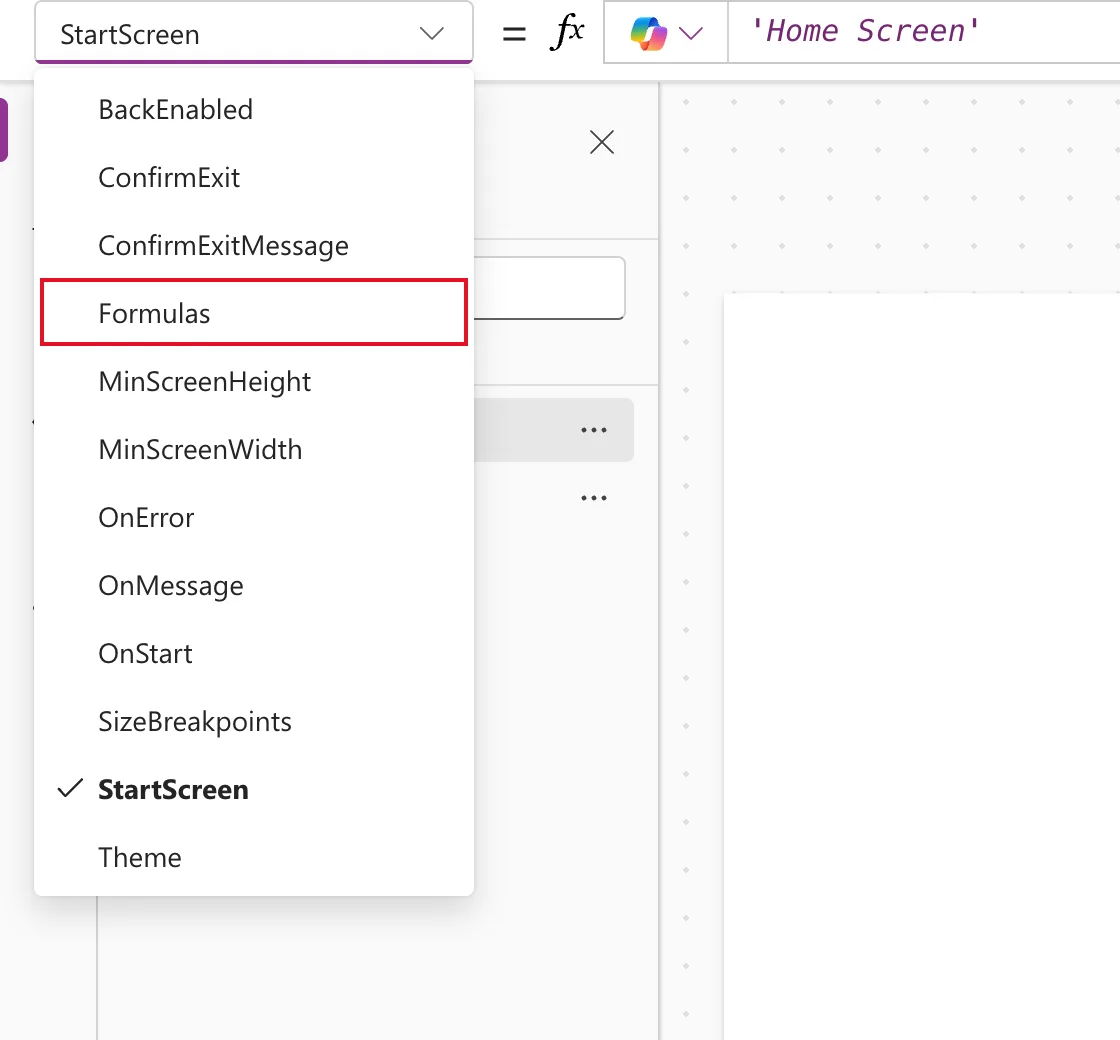The width and height of the screenshot is (1120, 1040).
Task: Select BackEnabled from the property list
Action: coord(254,110)
